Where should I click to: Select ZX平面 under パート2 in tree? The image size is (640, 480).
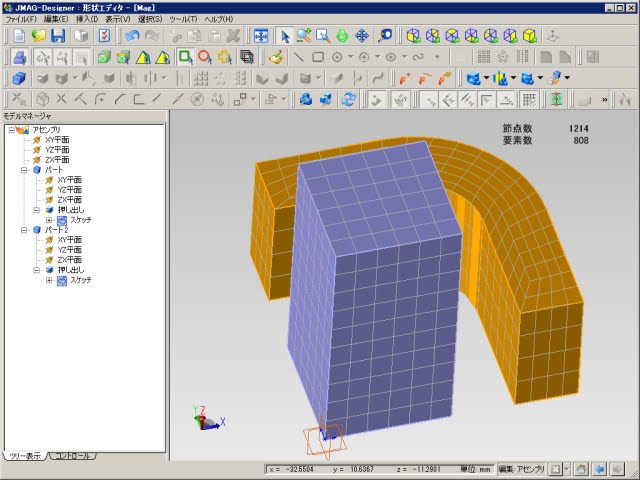pos(69,260)
